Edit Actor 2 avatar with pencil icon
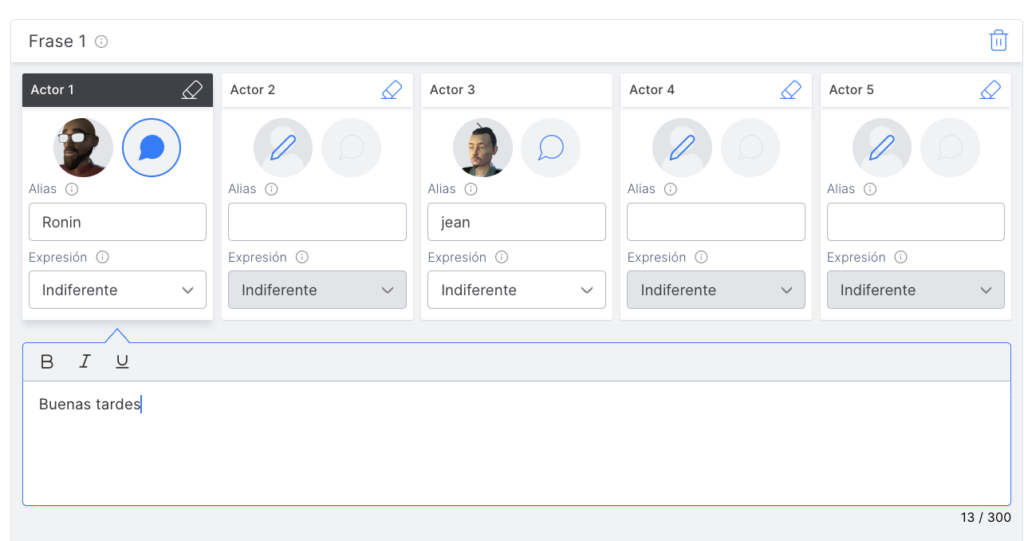The image size is (1024, 541). [283, 148]
